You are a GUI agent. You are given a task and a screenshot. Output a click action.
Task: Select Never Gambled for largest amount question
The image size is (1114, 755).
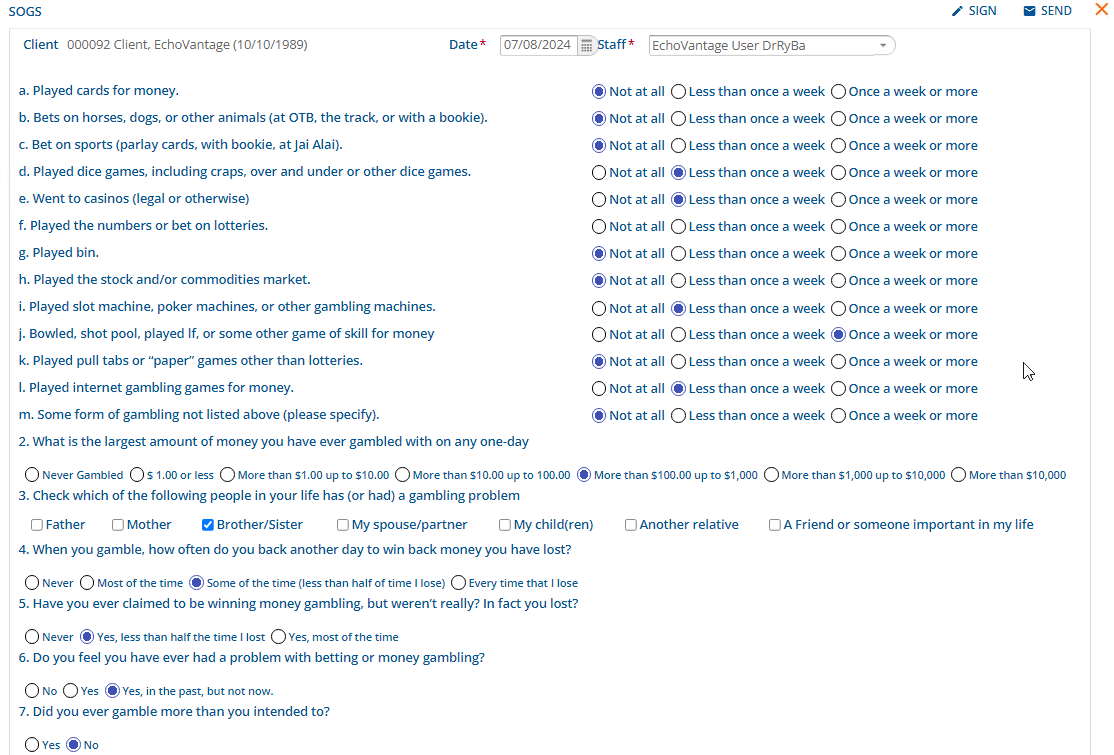pyautogui.click(x=30, y=475)
